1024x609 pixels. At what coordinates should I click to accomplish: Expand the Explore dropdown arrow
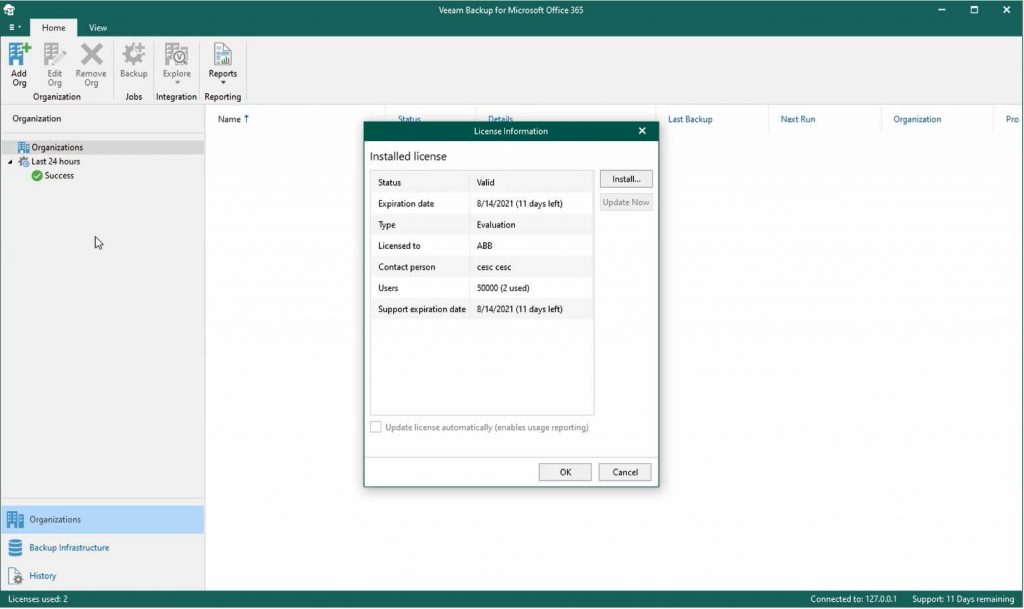(x=176, y=83)
